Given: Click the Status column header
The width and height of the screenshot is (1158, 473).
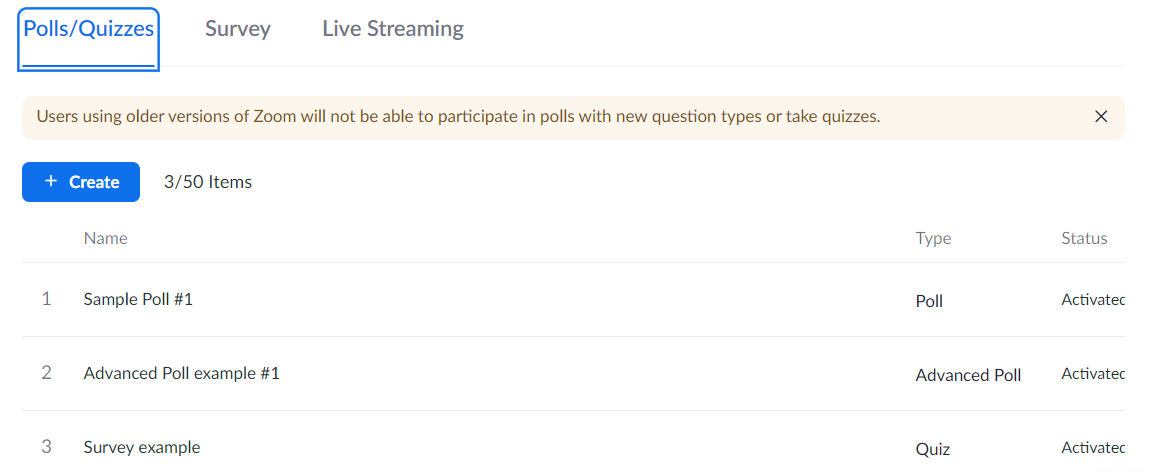Looking at the screenshot, I should [1084, 238].
